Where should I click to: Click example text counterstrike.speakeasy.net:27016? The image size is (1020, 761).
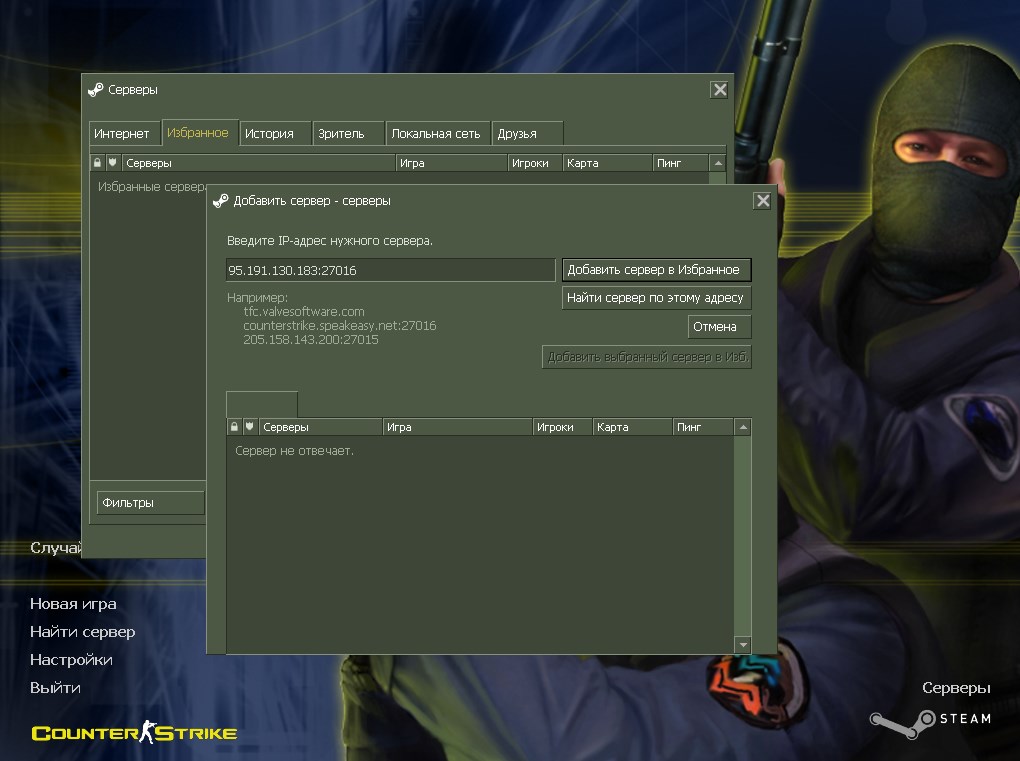tap(340, 326)
